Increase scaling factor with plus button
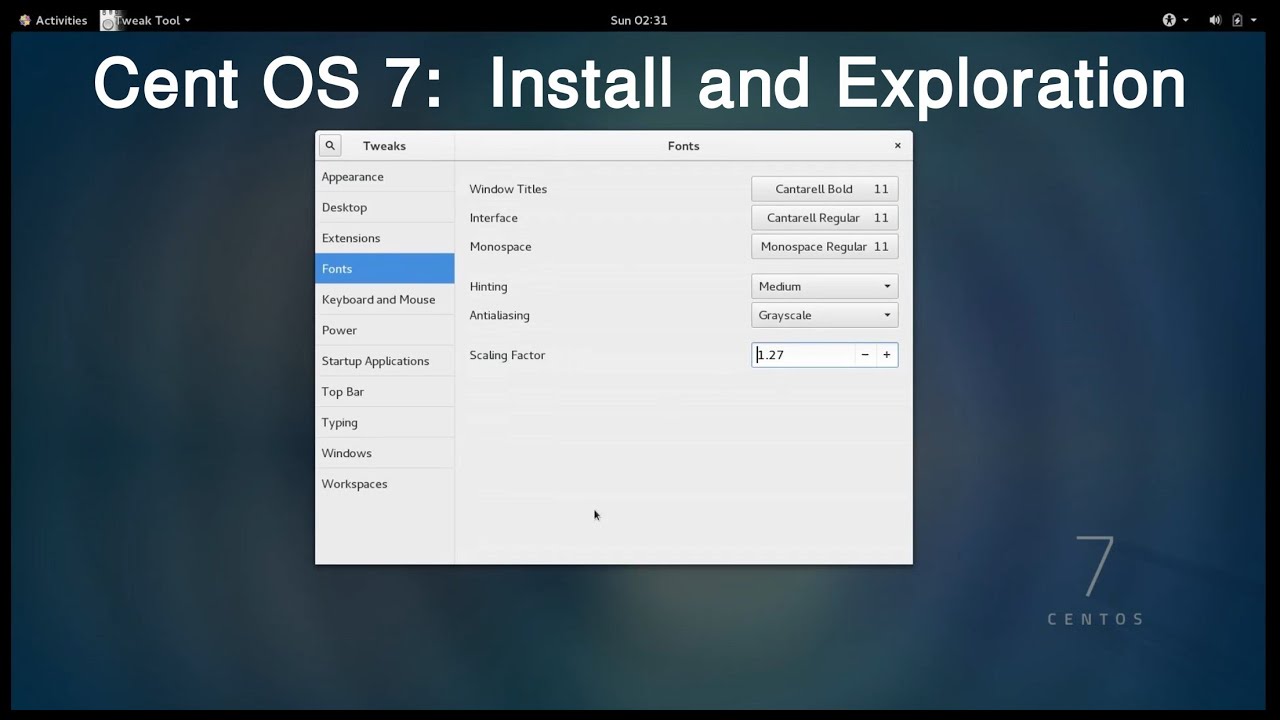Screen dimensions: 1280x720 (887, 355)
